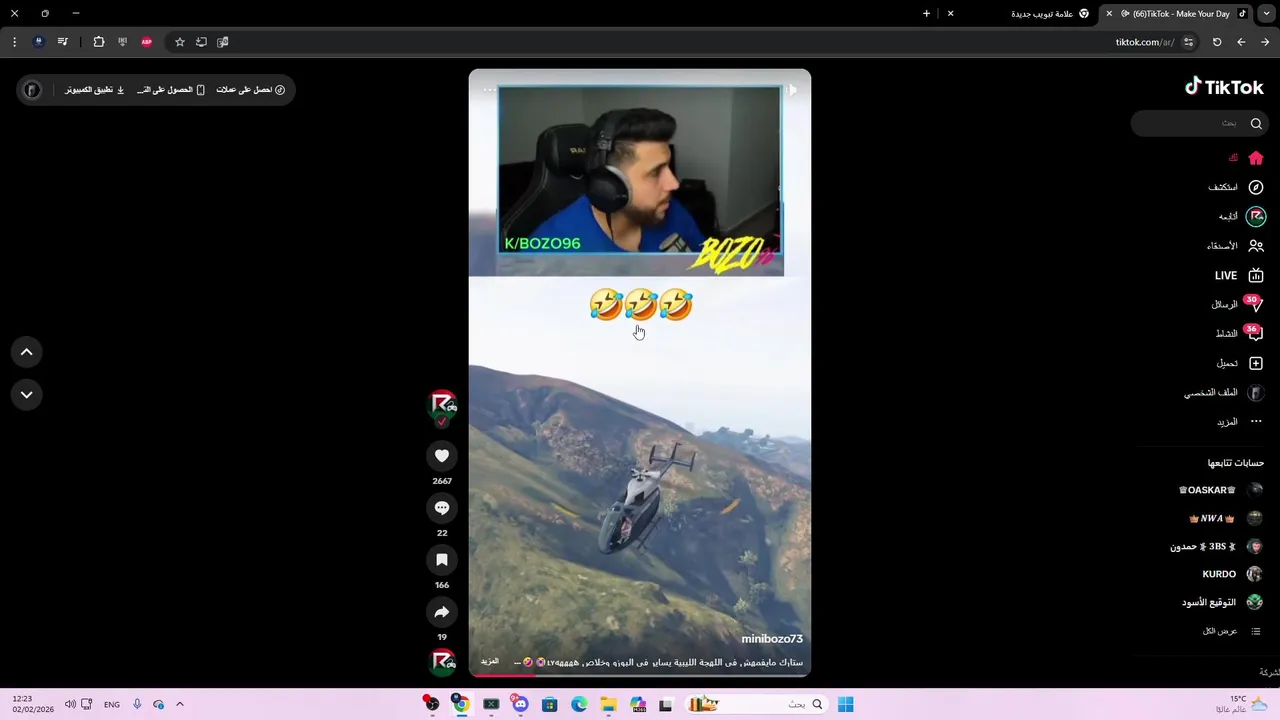This screenshot has width=1280, height=720.
Task: Expand 'عرض الكل' to view all accounts
Action: pyautogui.click(x=1231, y=631)
